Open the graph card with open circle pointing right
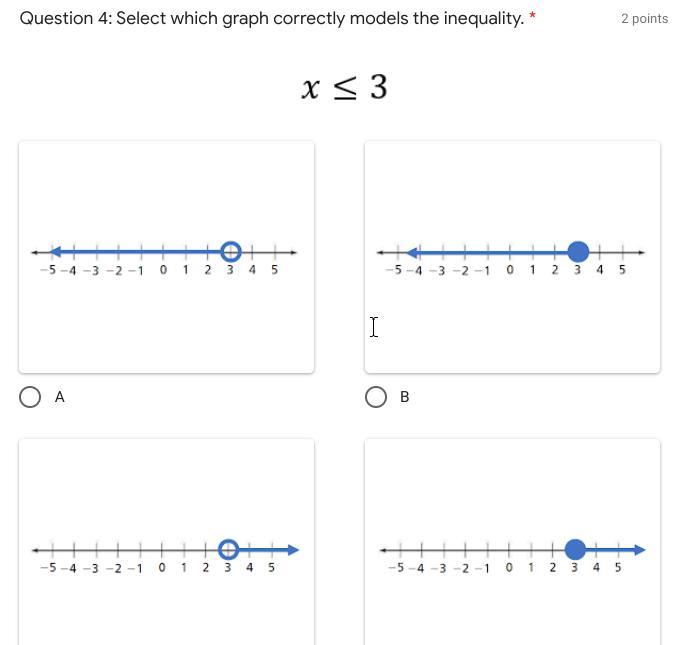Screen dimensions: 695x645 tap(167, 542)
